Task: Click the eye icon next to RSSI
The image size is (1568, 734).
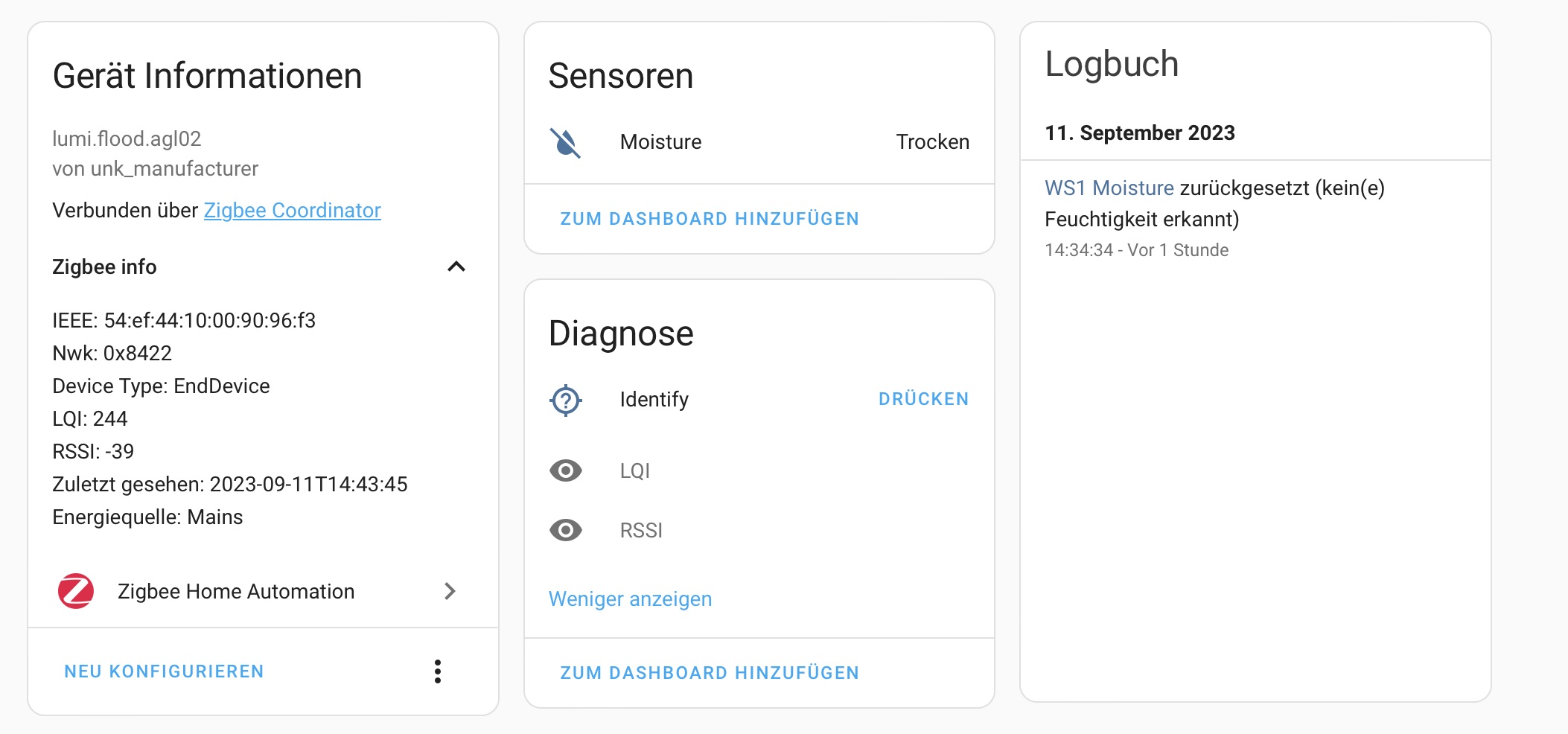Action: point(566,530)
